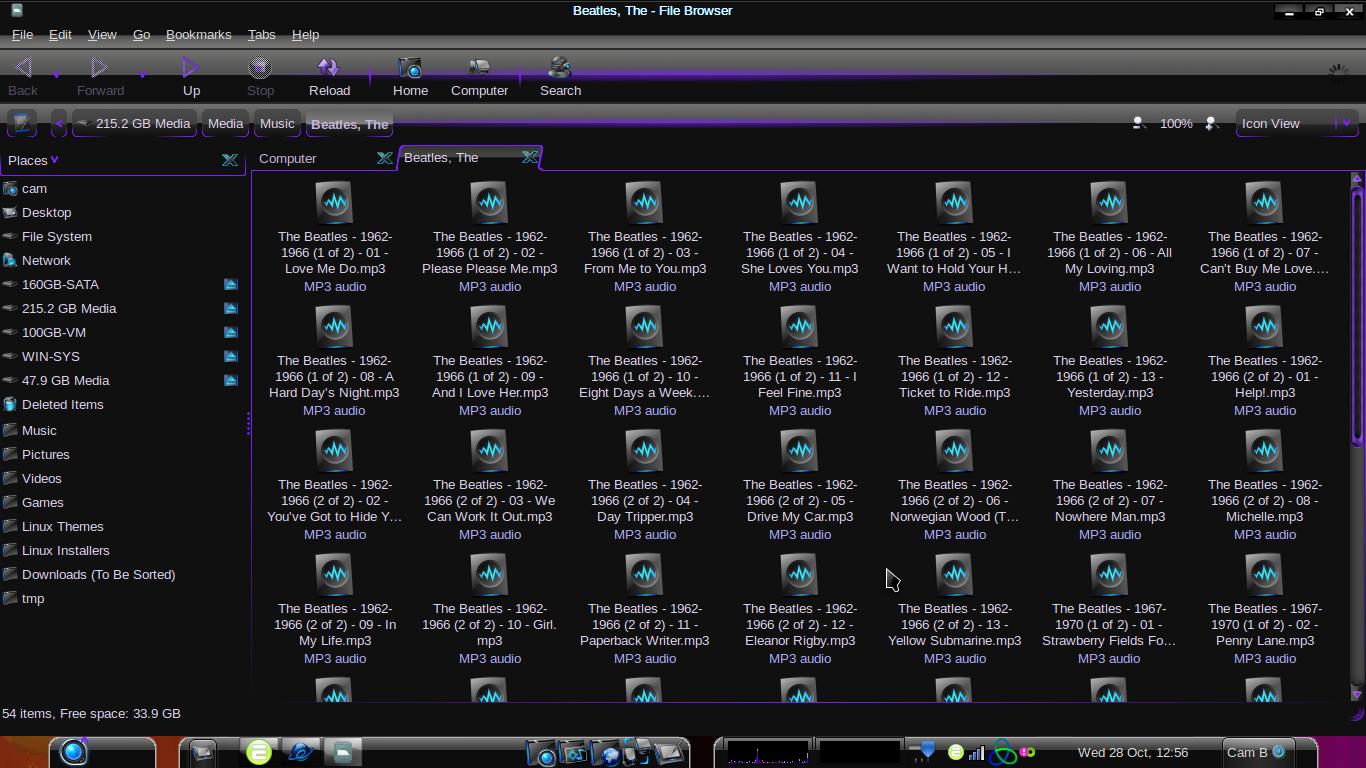This screenshot has height=768, width=1366.
Task: Eject the 47.9 GB Media volume
Action: tap(231, 380)
